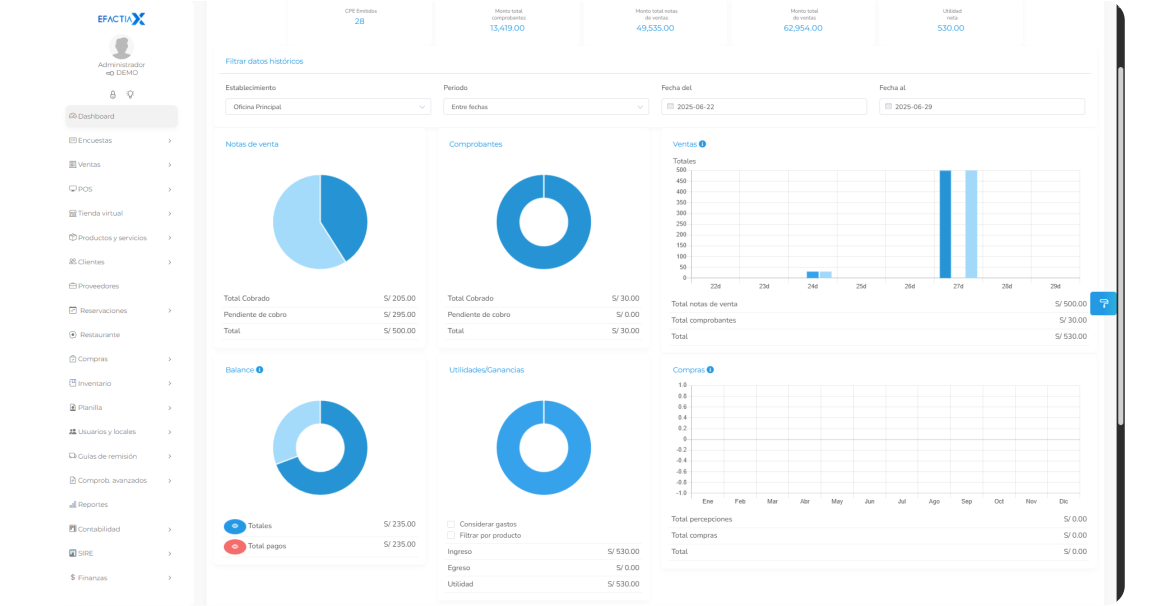Click the Encuestas sidebar icon
The width and height of the screenshot is (1175, 606).
(x=73, y=140)
